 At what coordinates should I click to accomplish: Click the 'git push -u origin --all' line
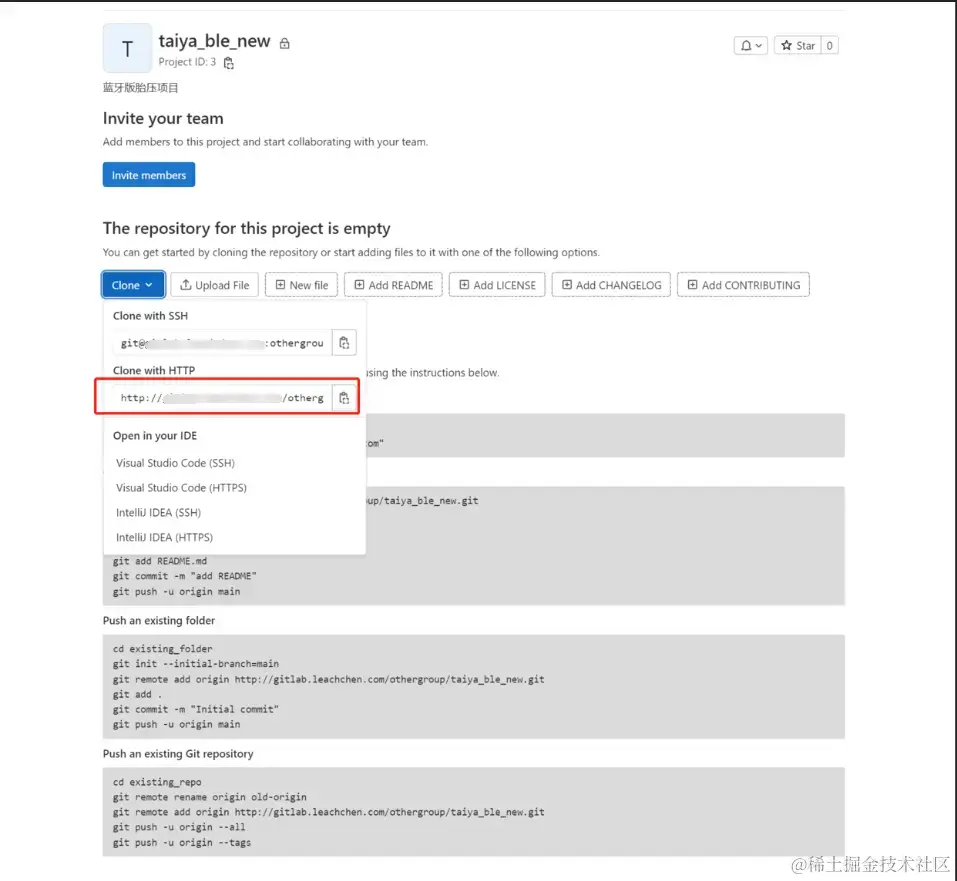(179, 828)
